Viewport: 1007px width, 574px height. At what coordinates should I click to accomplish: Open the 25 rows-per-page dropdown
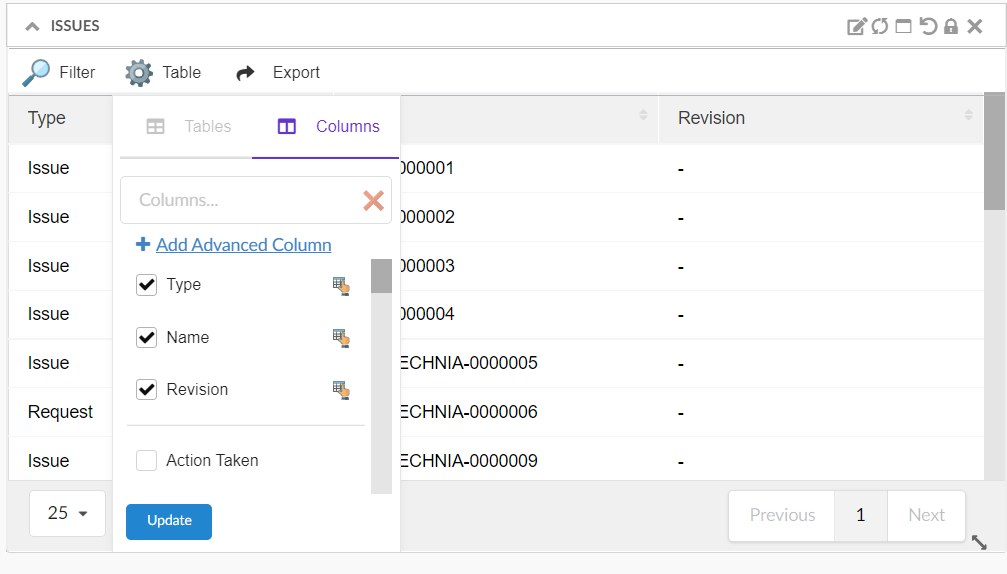point(67,513)
